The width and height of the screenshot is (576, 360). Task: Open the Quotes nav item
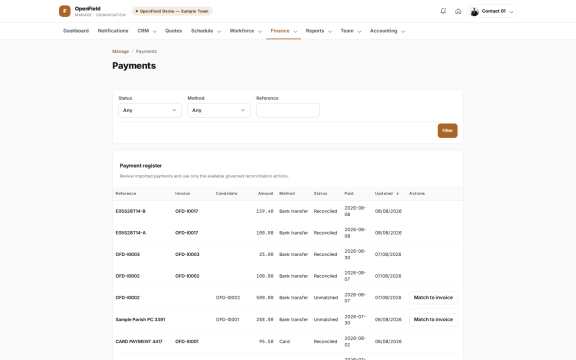coord(173,31)
